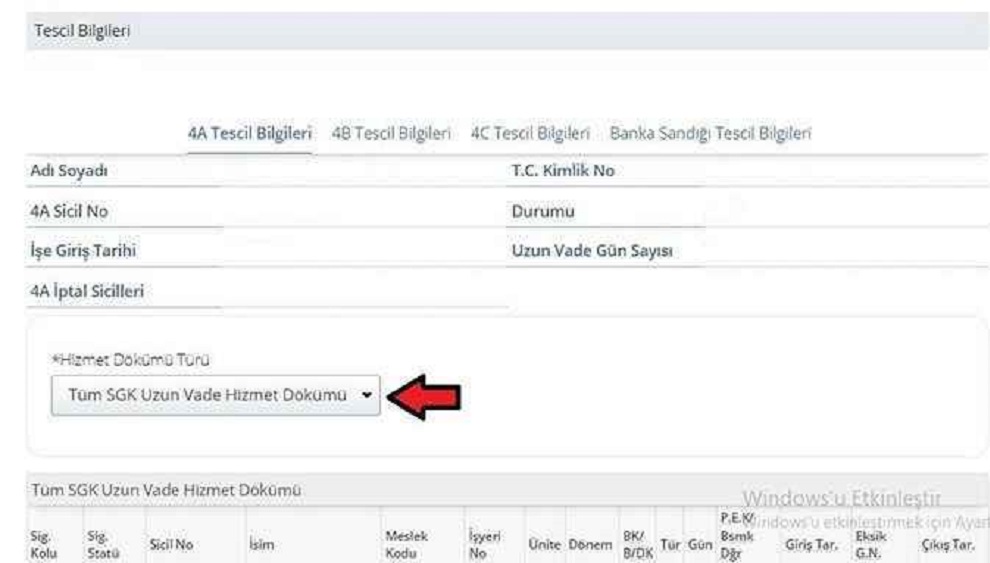Screen dimensions: 990x563
Task: Open the Hizmet Dökümü Türü dropdown
Action: (x=215, y=396)
